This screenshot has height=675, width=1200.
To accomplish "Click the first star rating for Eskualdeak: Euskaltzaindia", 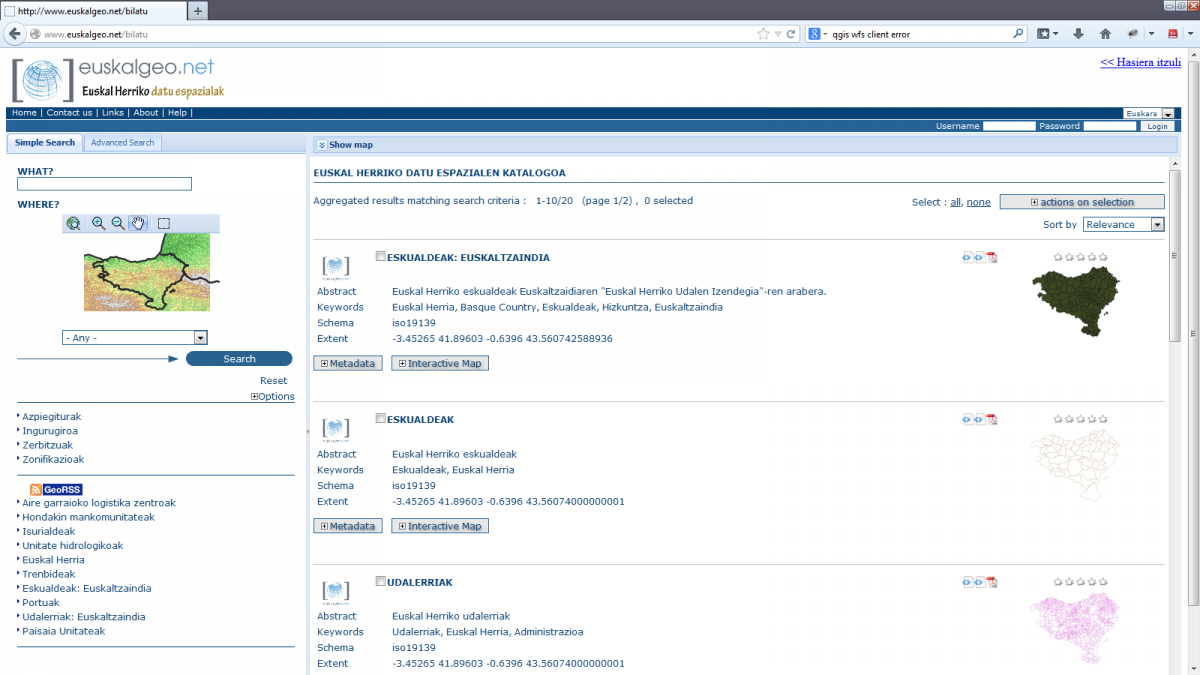I will (1058, 257).
